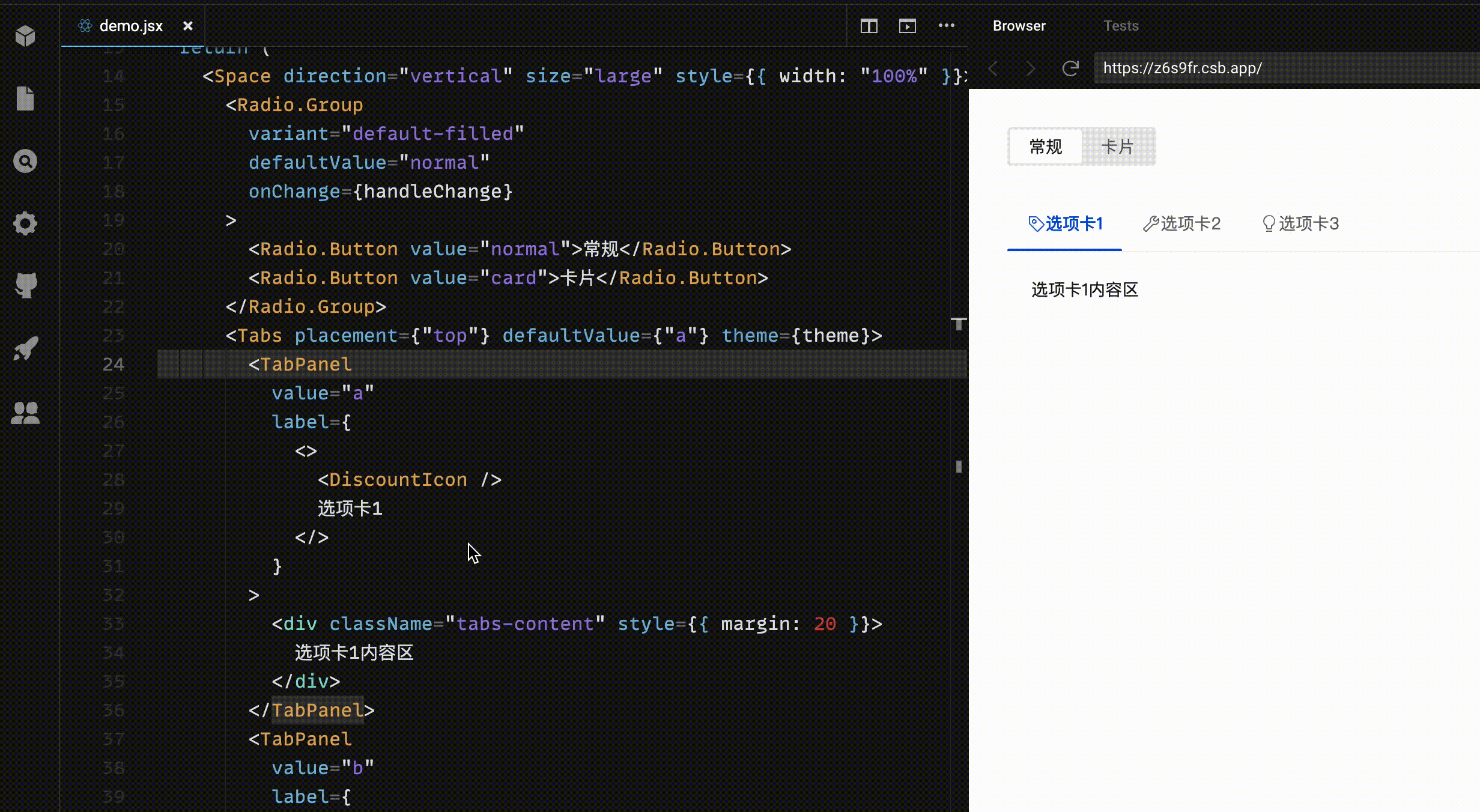The width and height of the screenshot is (1480, 812).
Task: Refresh the browser preview
Action: click(1071, 68)
